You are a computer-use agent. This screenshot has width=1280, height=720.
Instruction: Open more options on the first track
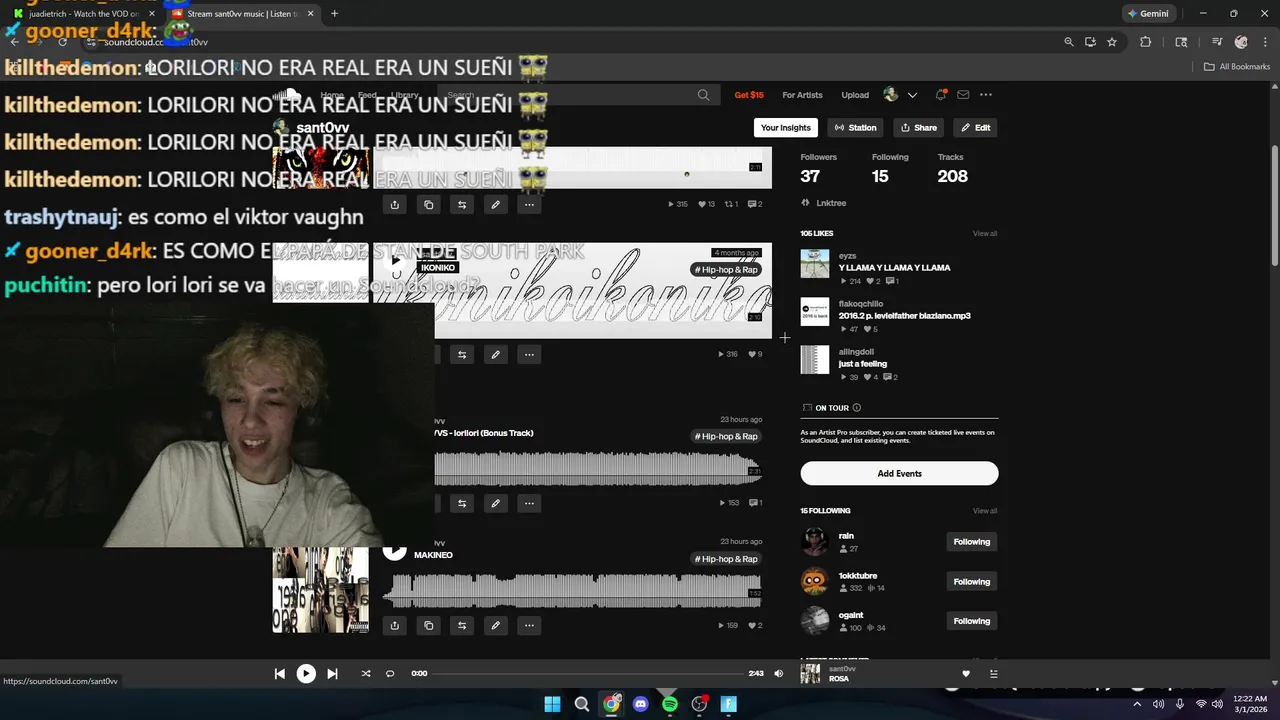pos(529,205)
